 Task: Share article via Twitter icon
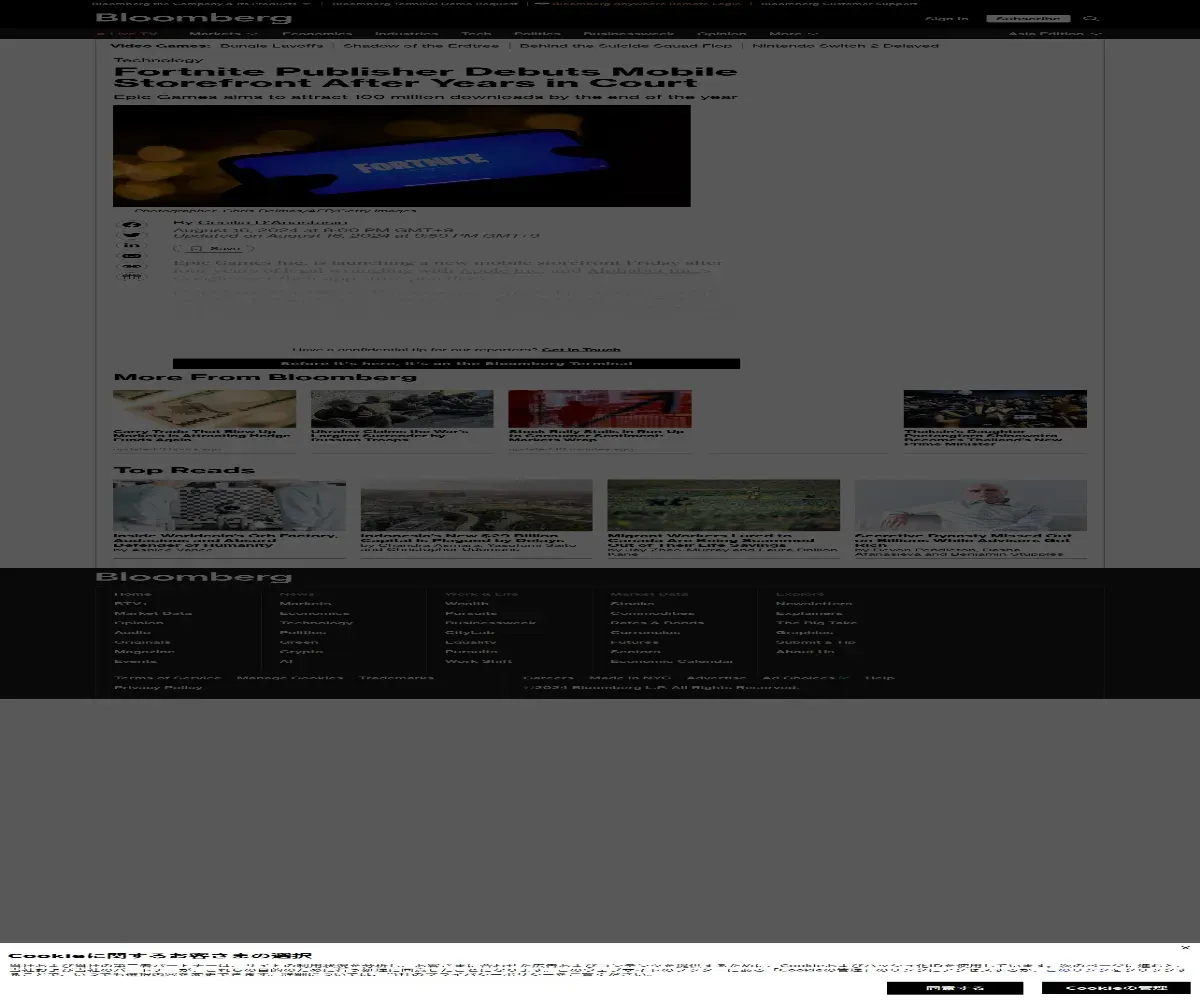[132, 236]
